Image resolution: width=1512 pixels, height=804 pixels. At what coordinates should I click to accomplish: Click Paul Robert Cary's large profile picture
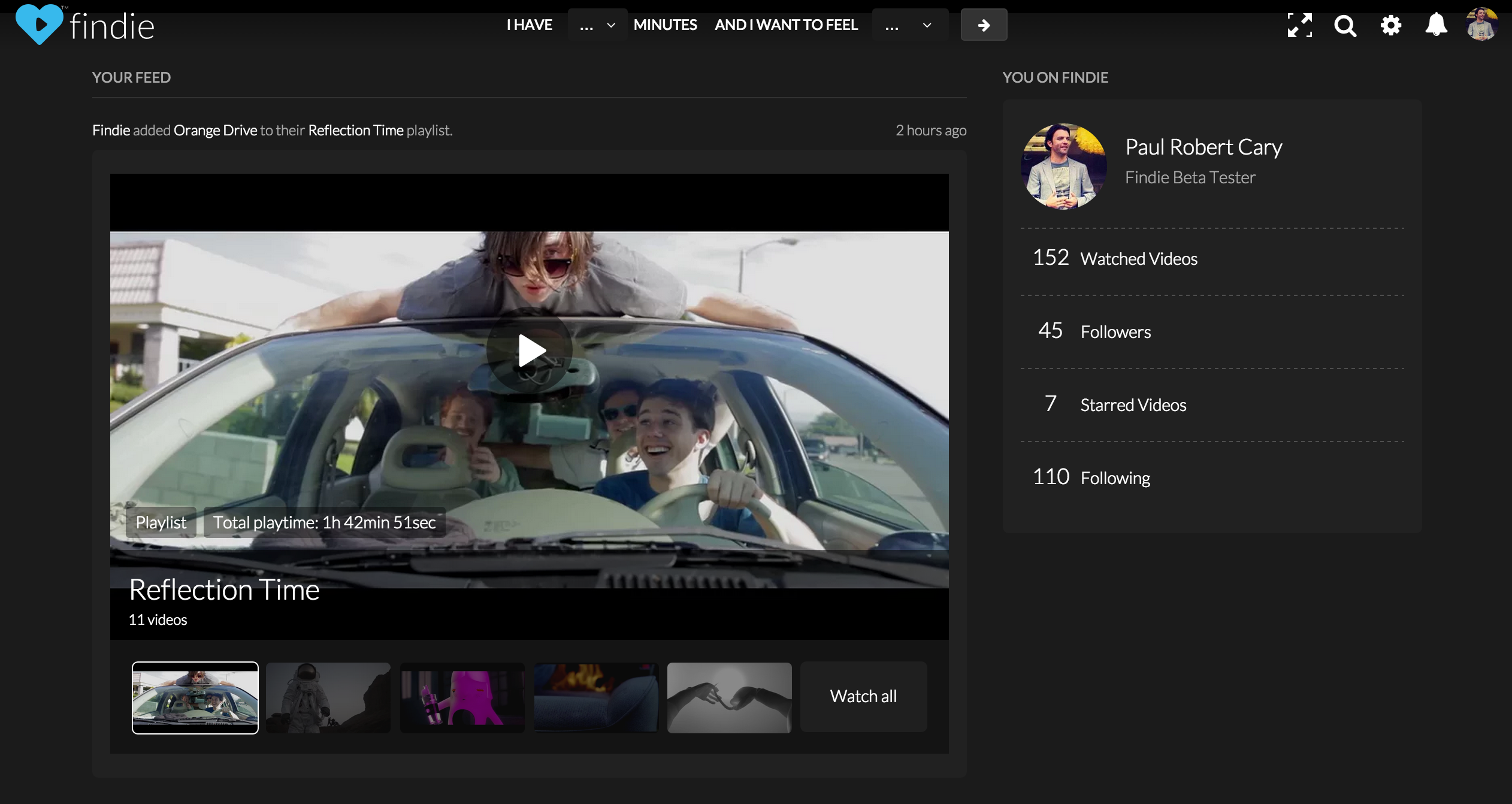(1063, 166)
